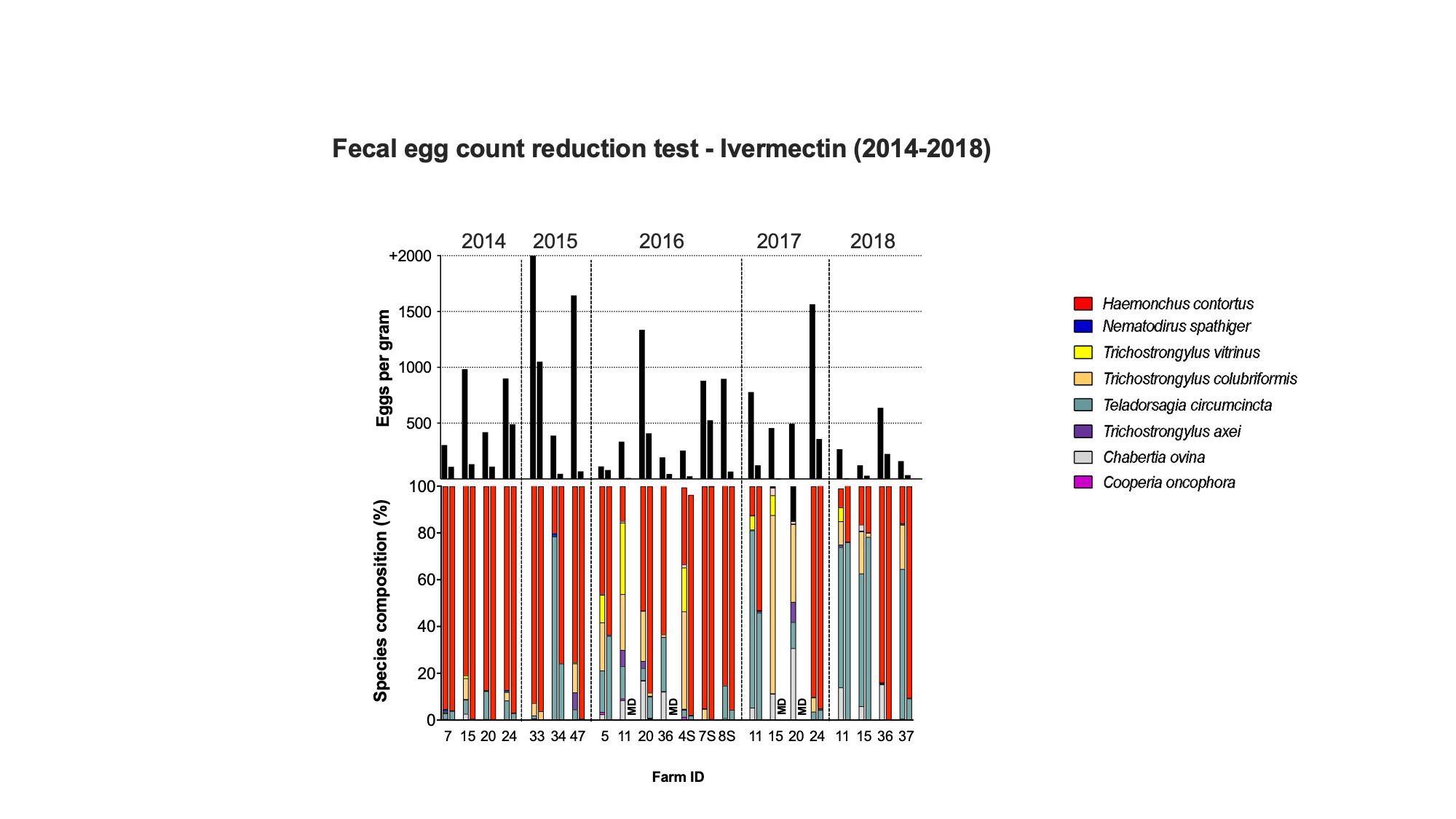Click the tallest black bar for farm 33

533,367
